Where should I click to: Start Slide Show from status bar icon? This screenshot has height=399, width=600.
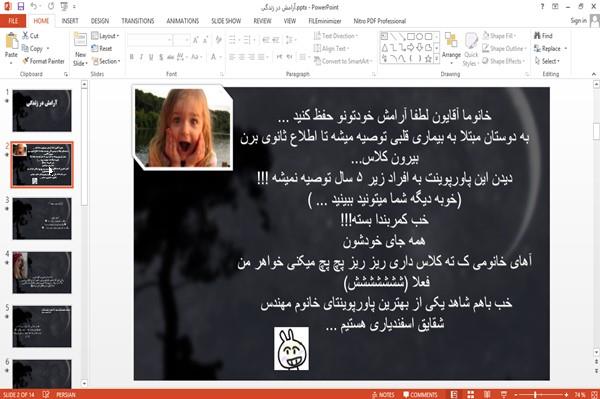(x=504, y=395)
